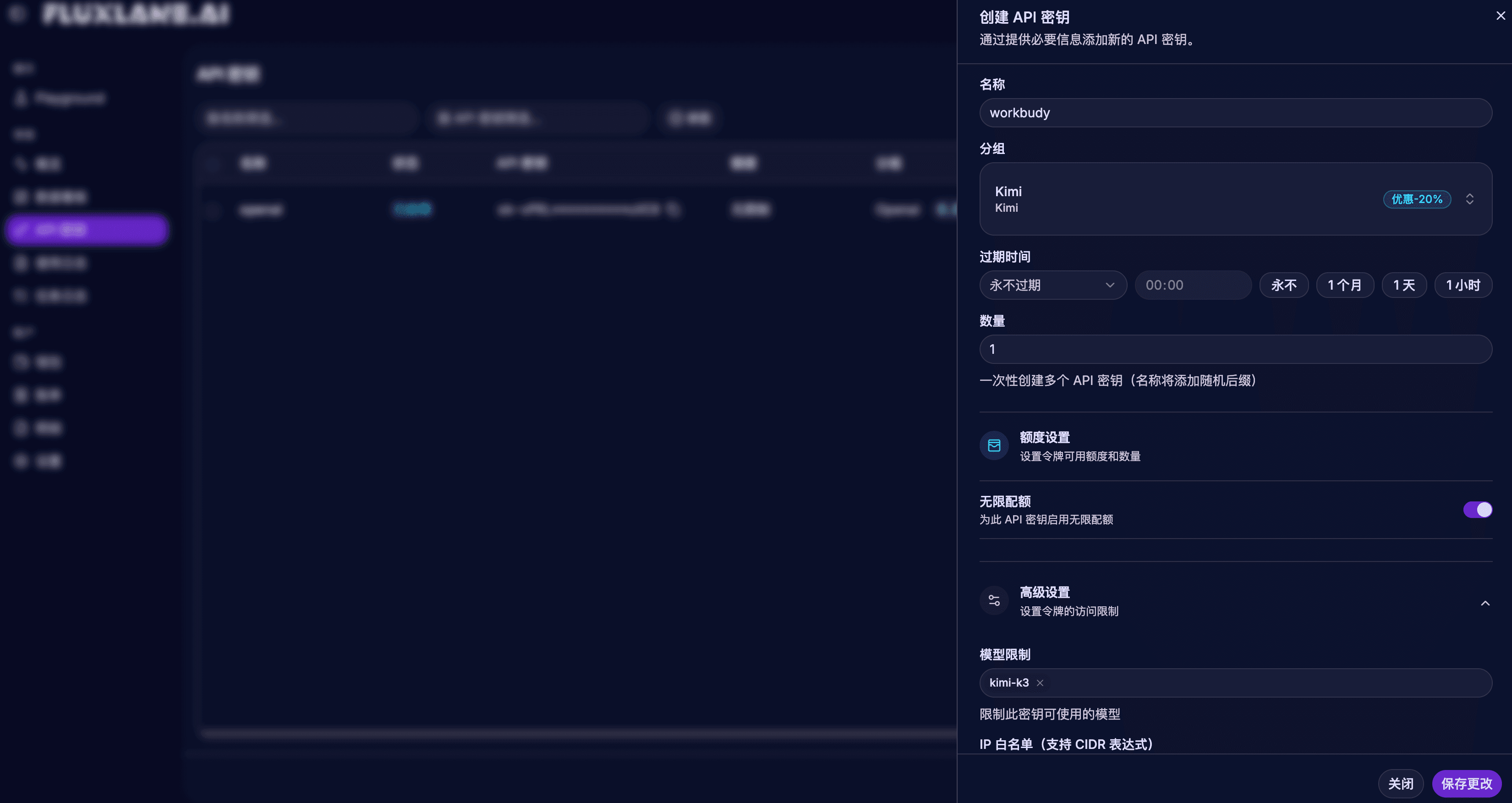Click the name field containing workbudy
This screenshot has width=1512, height=803.
1236,113
